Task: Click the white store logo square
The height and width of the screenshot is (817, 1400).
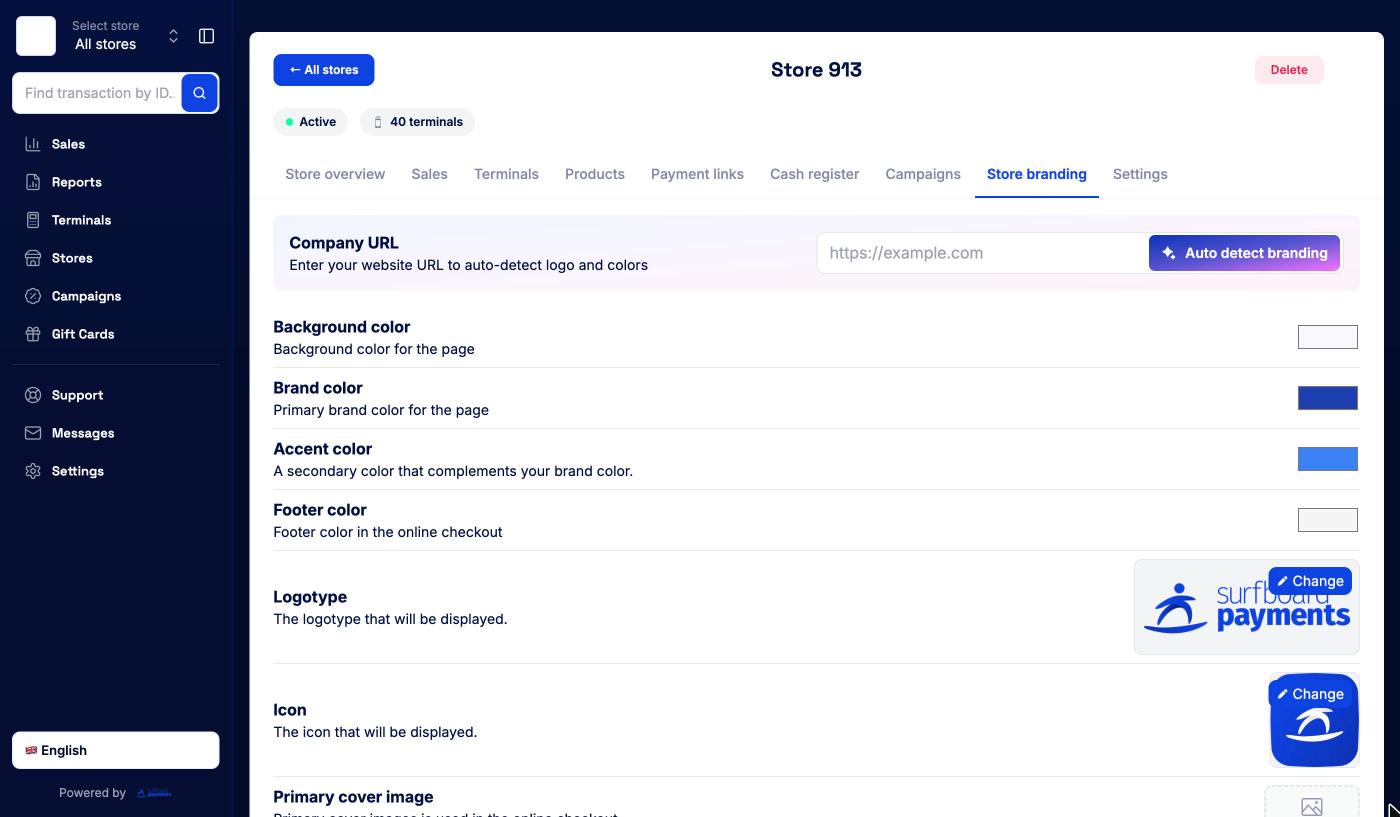Action: tap(36, 36)
